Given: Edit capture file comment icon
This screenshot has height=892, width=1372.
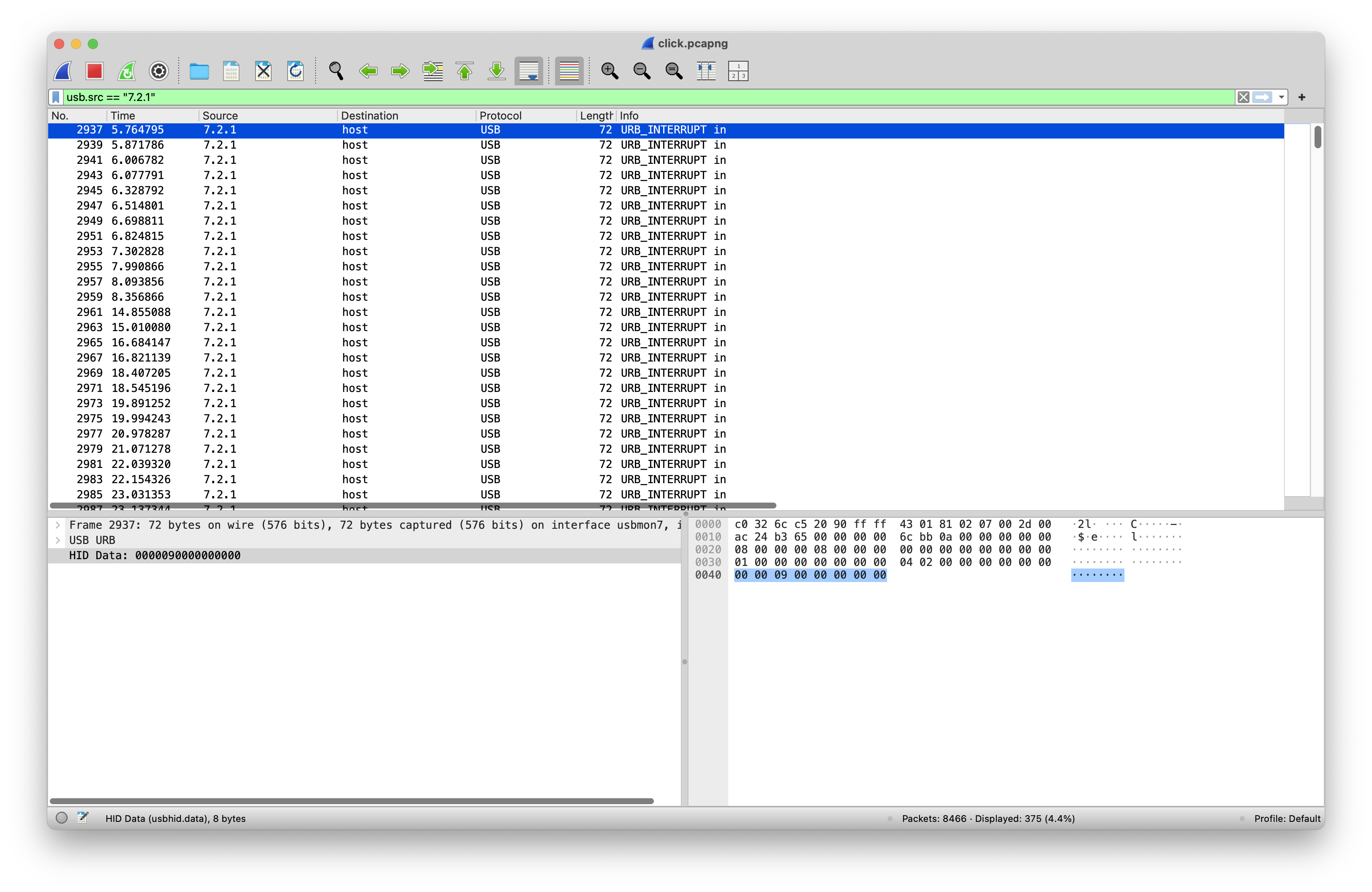Looking at the screenshot, I should (x=83, y=818).
